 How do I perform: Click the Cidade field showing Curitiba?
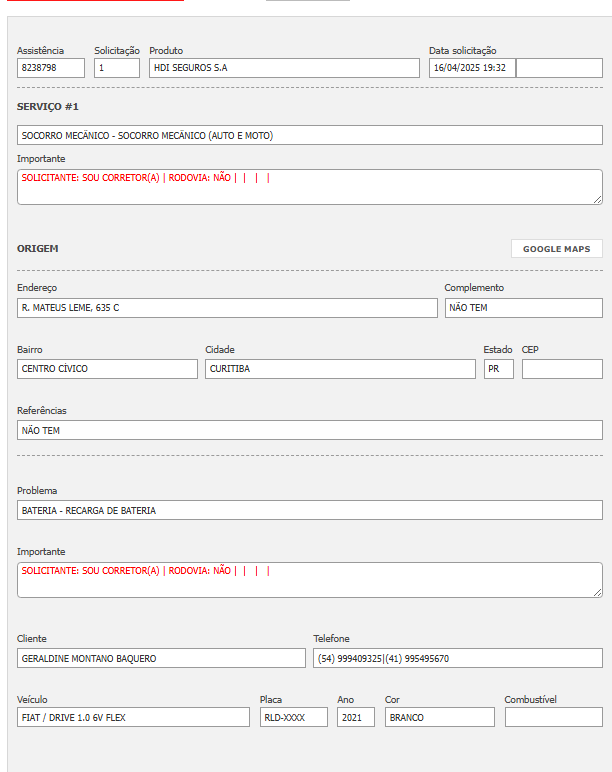click(x=340, y=369)
